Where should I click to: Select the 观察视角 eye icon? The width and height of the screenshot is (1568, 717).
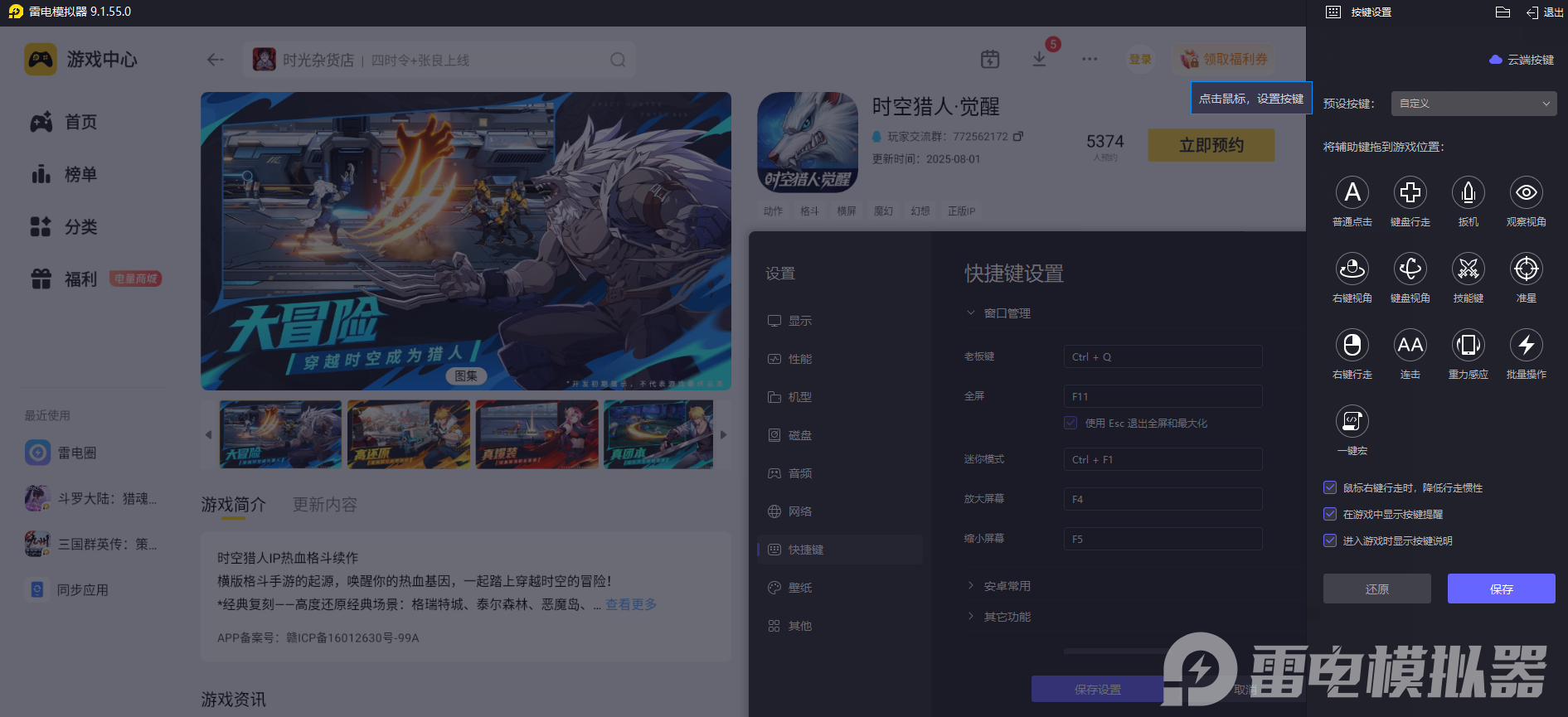click(1527, 192)
